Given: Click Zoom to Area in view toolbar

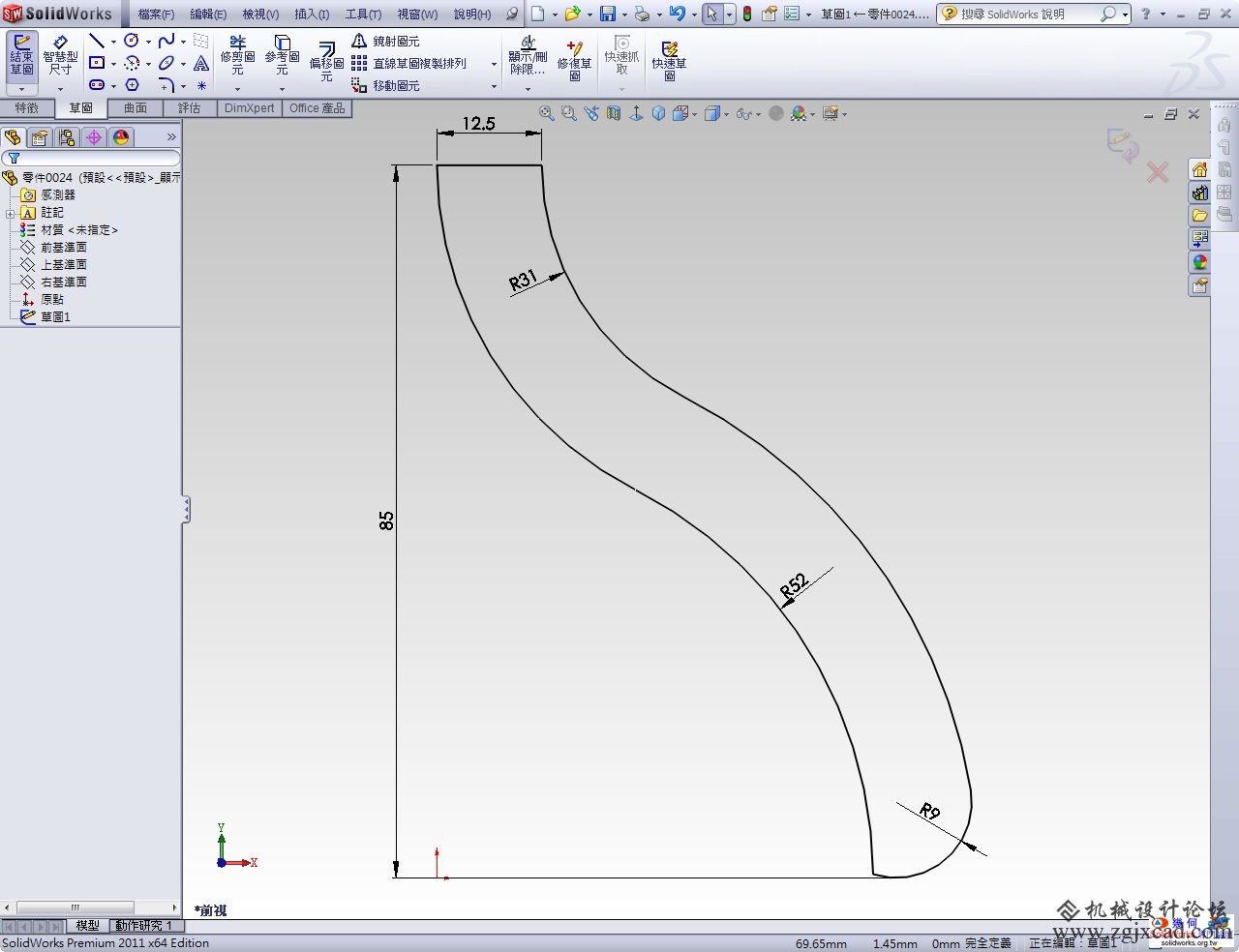Looking at the screenshot, I should (568, 113).
